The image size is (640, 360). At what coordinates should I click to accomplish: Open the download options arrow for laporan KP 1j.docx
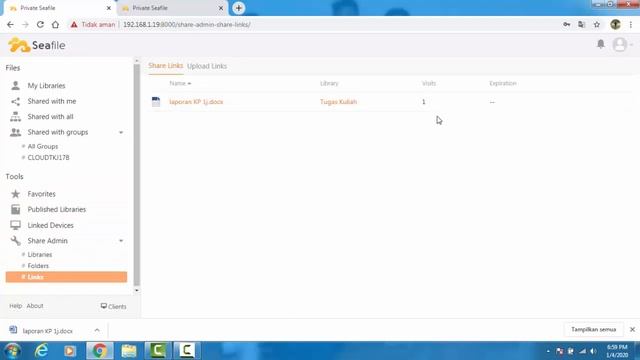tap(97, 330)
